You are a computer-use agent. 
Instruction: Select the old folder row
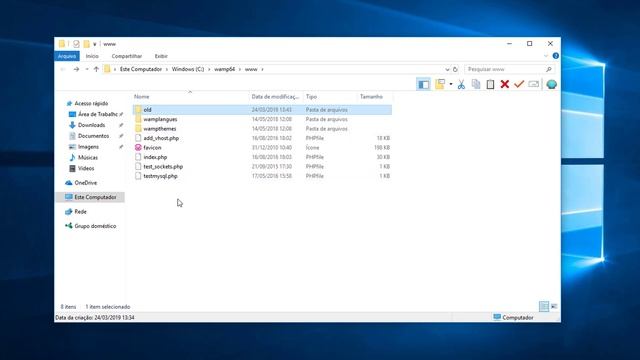pyautogui.click(x=262, y=110)
